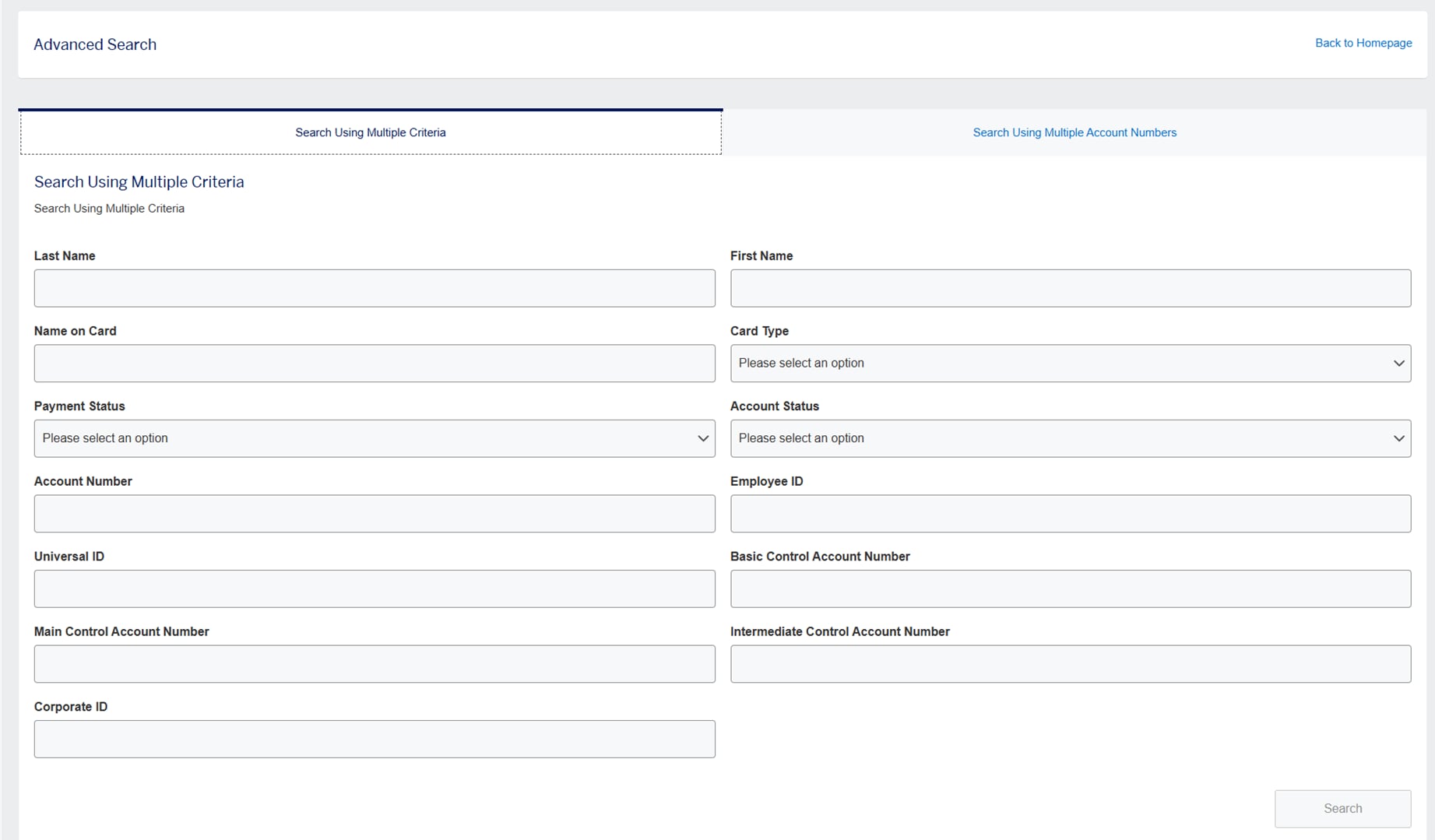Go back via Back to Homepage link

click(1363, 43)
